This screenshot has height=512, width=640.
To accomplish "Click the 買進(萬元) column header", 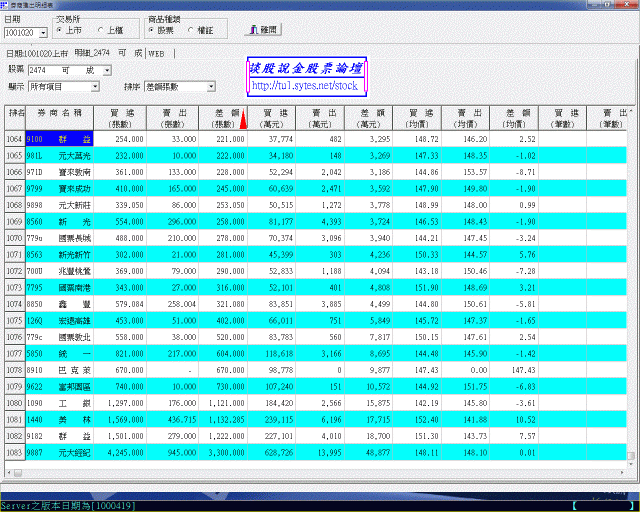I will click(x=272, y=118).
